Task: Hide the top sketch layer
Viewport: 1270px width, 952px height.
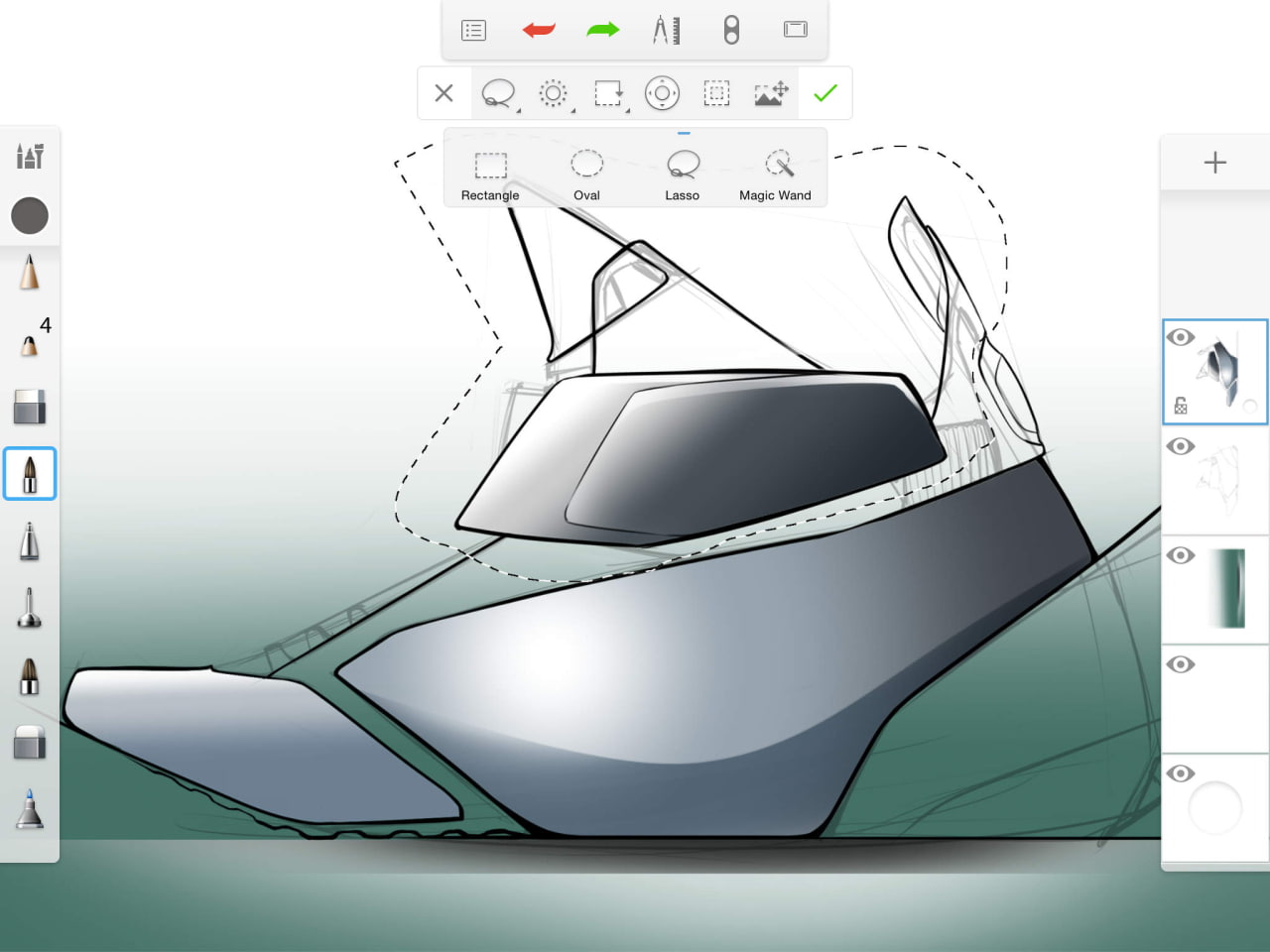Action: (1181, 337)
